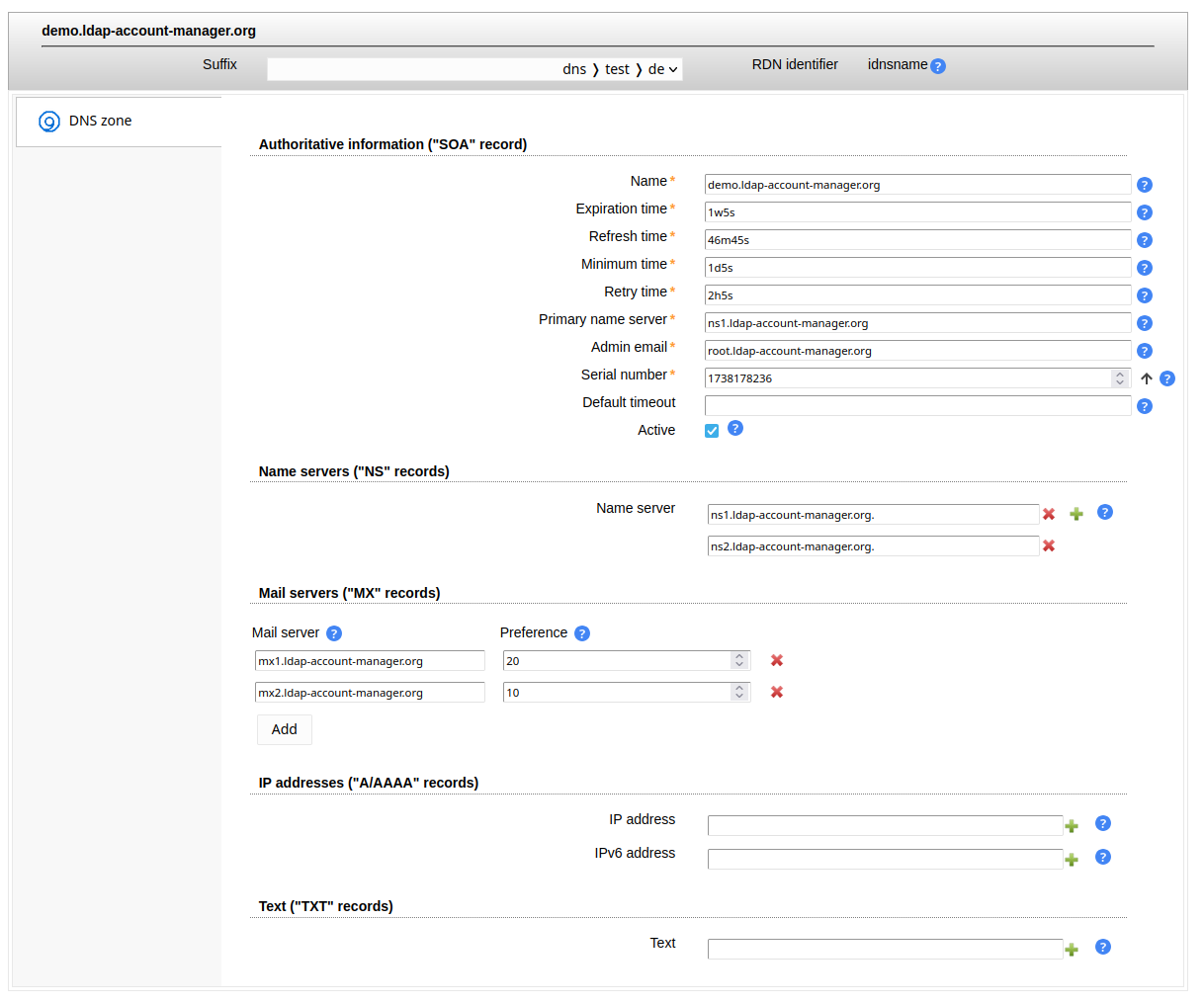The height and width of the screenshot is (1004, 1204).
Task: Toggle the Active checkbox
Action: click(x=712, y=431)
